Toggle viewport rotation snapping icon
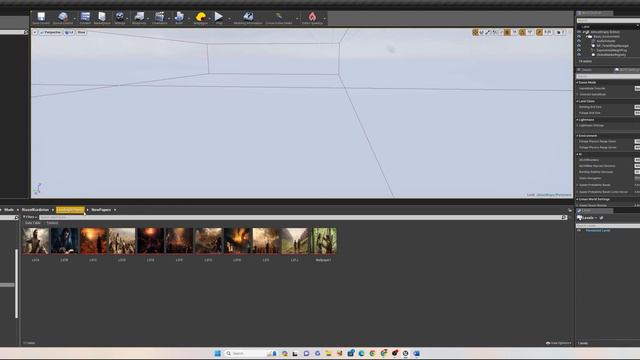This screenshot has width=640, height=360. pos(522,32)
